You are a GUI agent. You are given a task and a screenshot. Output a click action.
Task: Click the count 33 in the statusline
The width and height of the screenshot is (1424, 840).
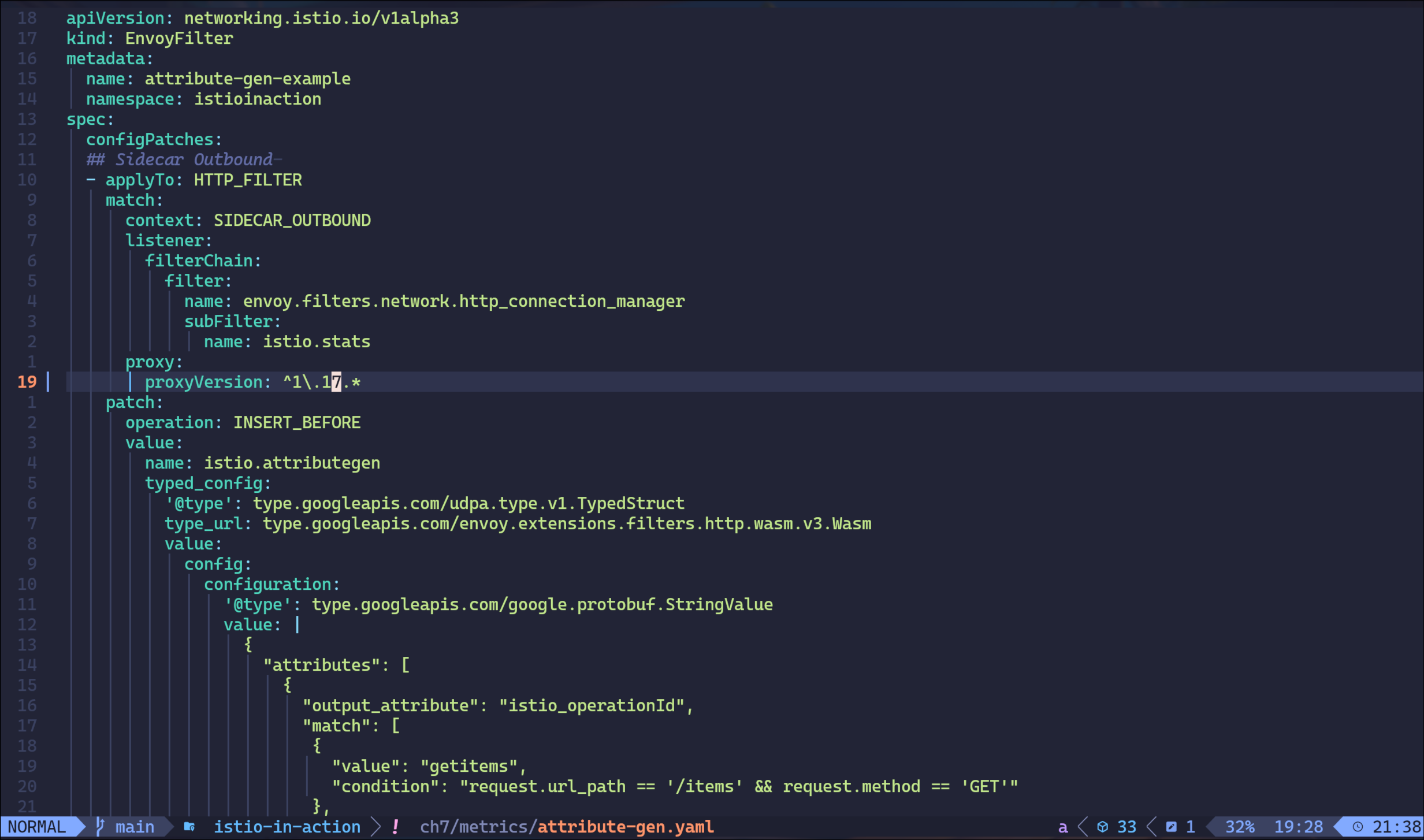(x=1126, y=827)
